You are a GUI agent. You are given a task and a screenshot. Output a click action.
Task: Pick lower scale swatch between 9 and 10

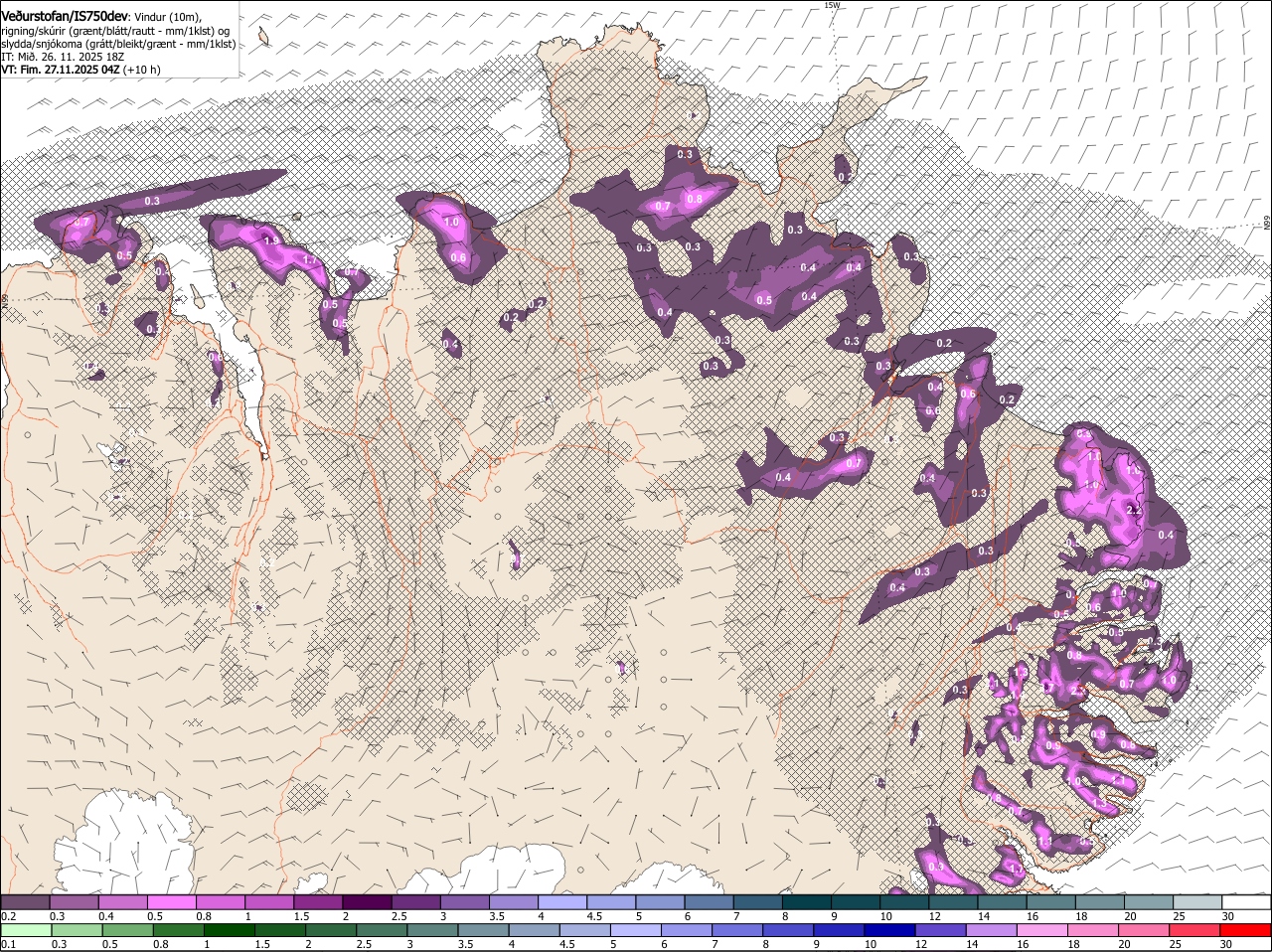(838, 930)
